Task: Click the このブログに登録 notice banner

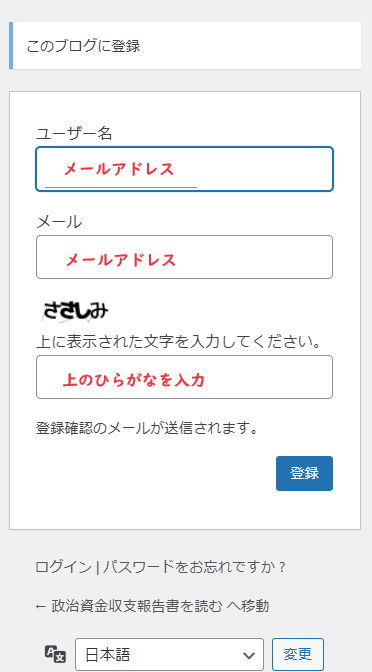Action: coord(185,45)
